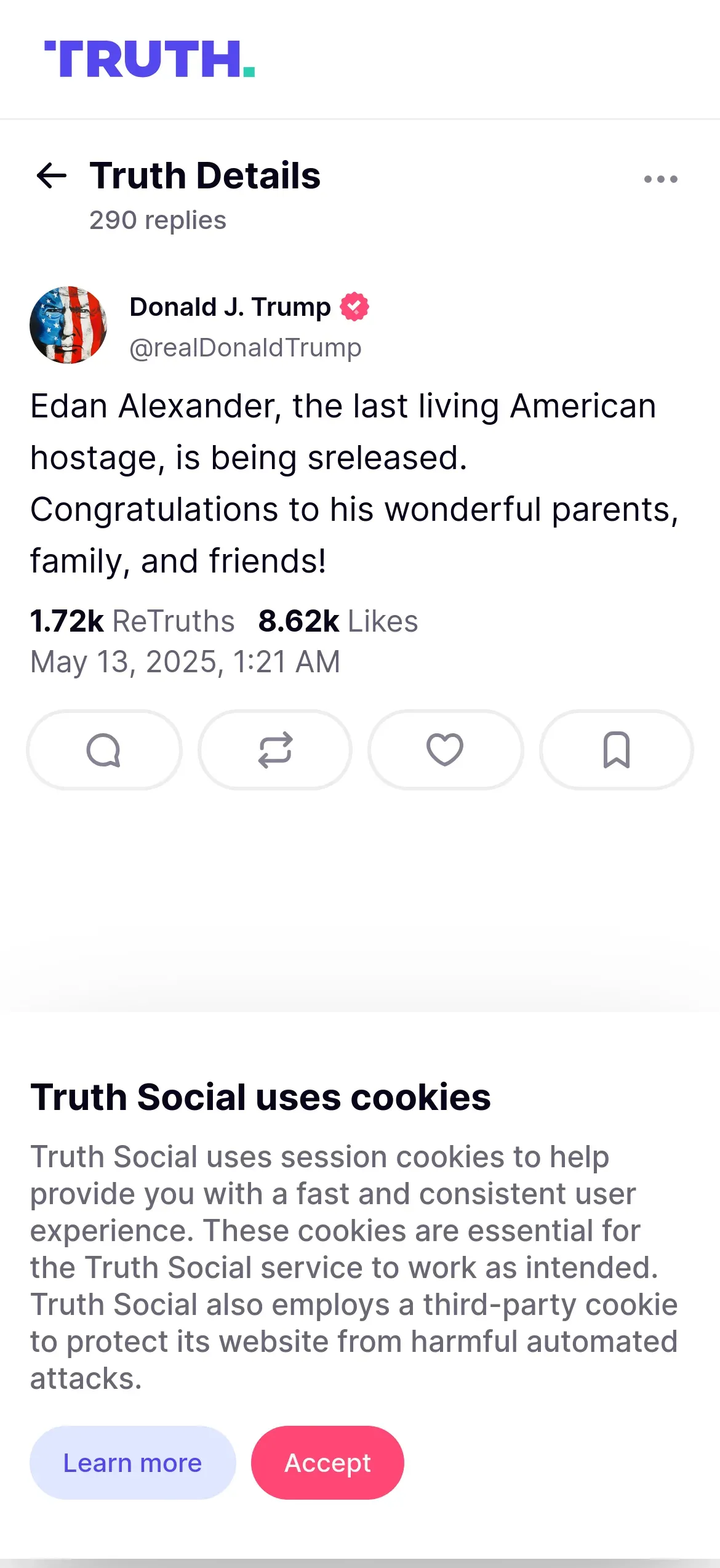This screenshot has width=720, height=1568.
Task: Like the post with the heart icon
Action: click(x=446, y=750)
